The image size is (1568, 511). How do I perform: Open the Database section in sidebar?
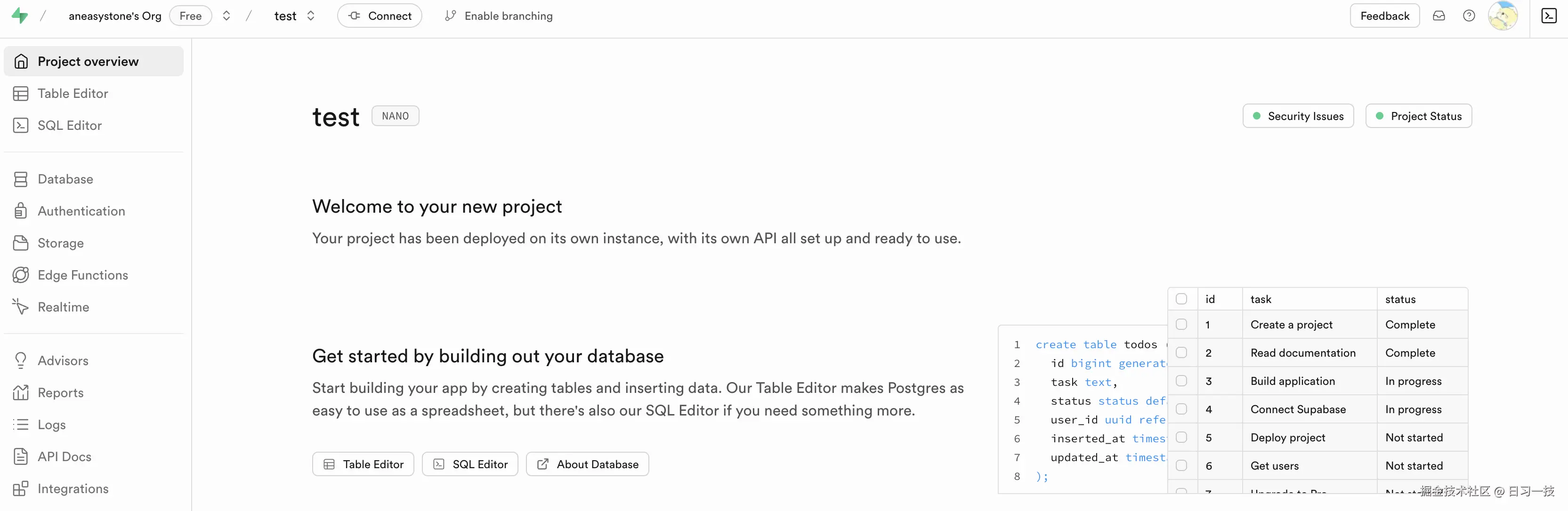[x=65, y=179]
